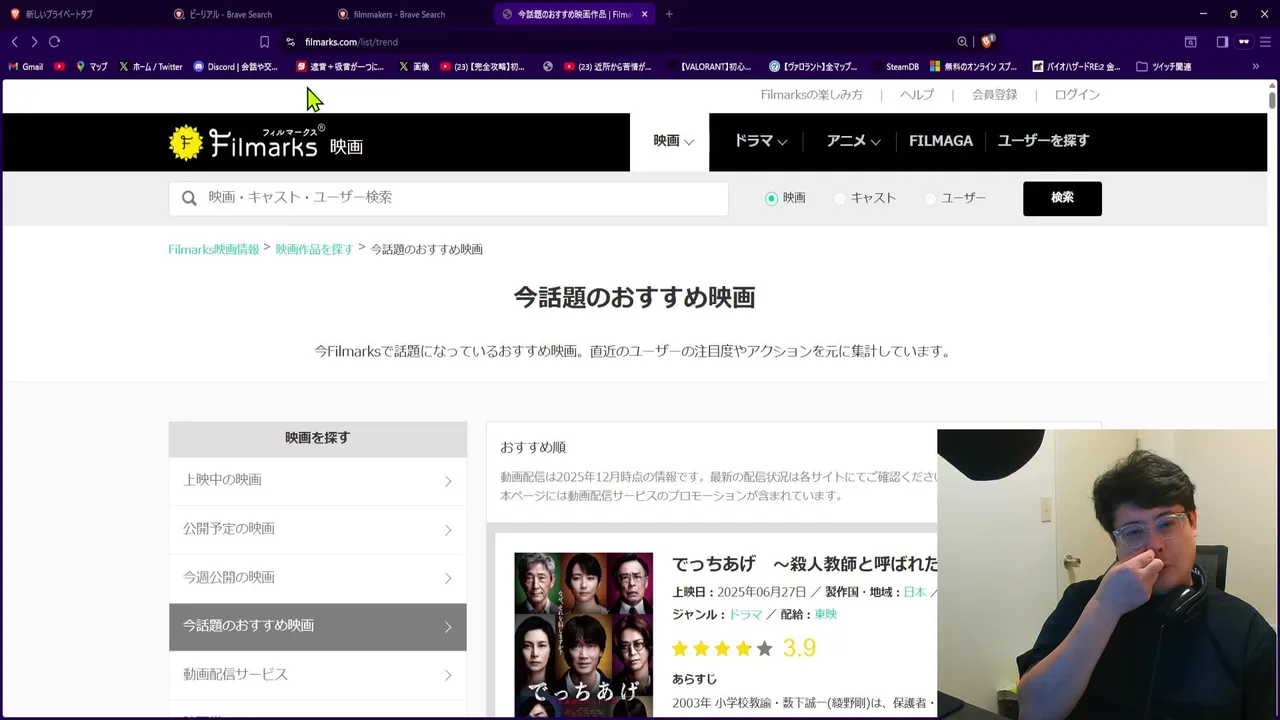Viewport: 1280px width, 720px height.
Task: Open the private window glasses indicator
Action: pos(1244,42)
